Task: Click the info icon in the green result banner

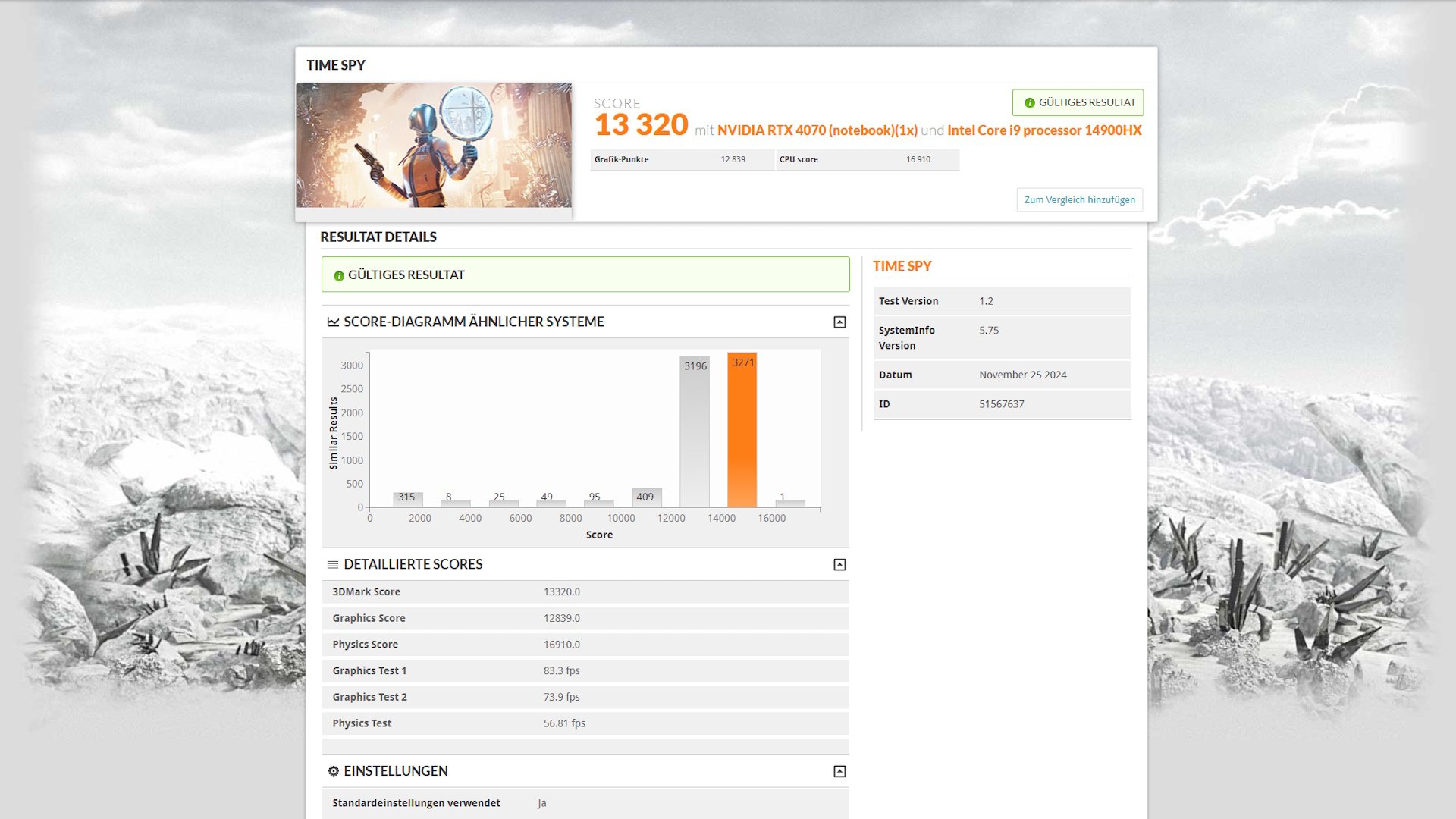Action: 338,275
